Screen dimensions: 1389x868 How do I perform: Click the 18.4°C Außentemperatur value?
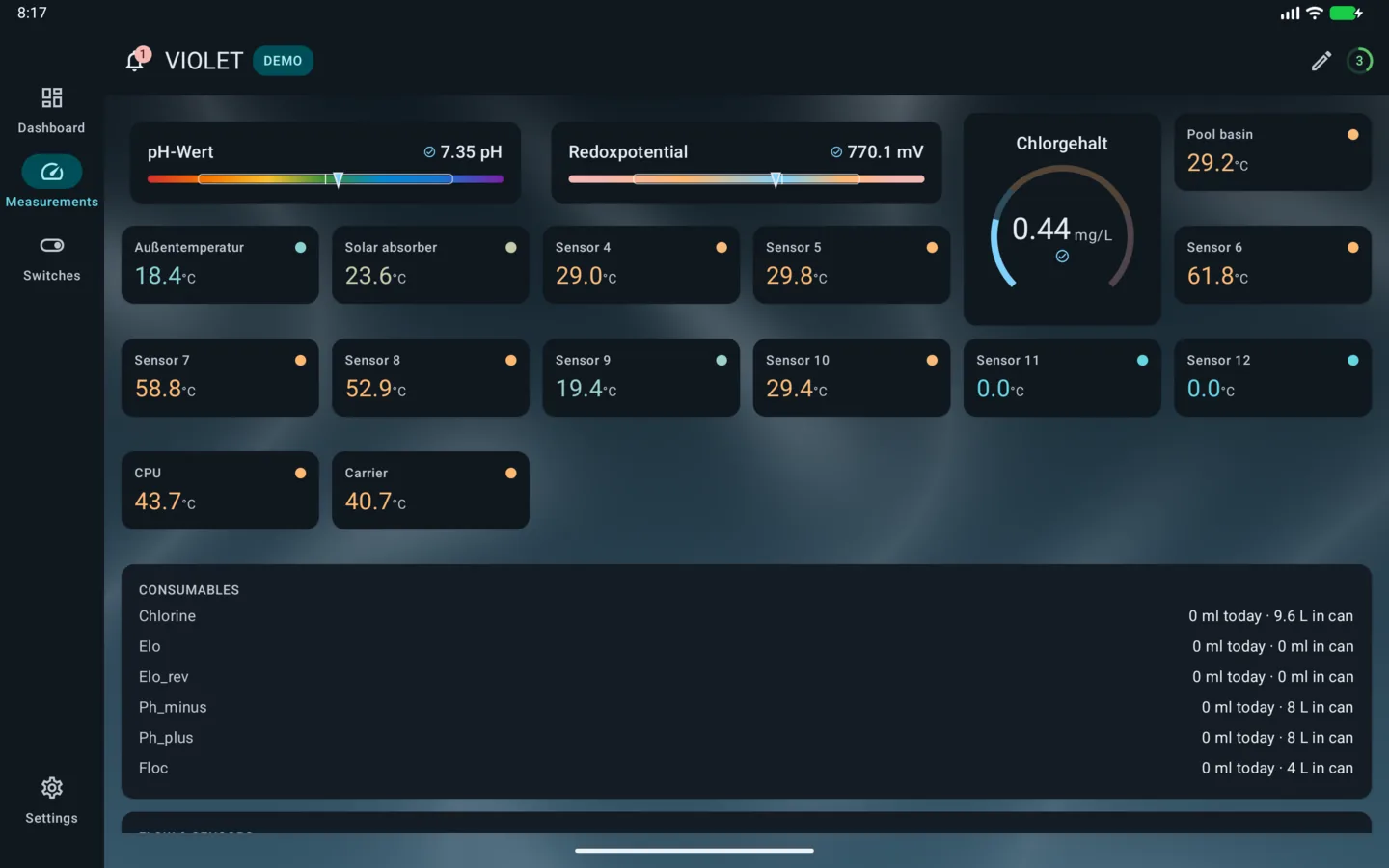pos(165,276)
